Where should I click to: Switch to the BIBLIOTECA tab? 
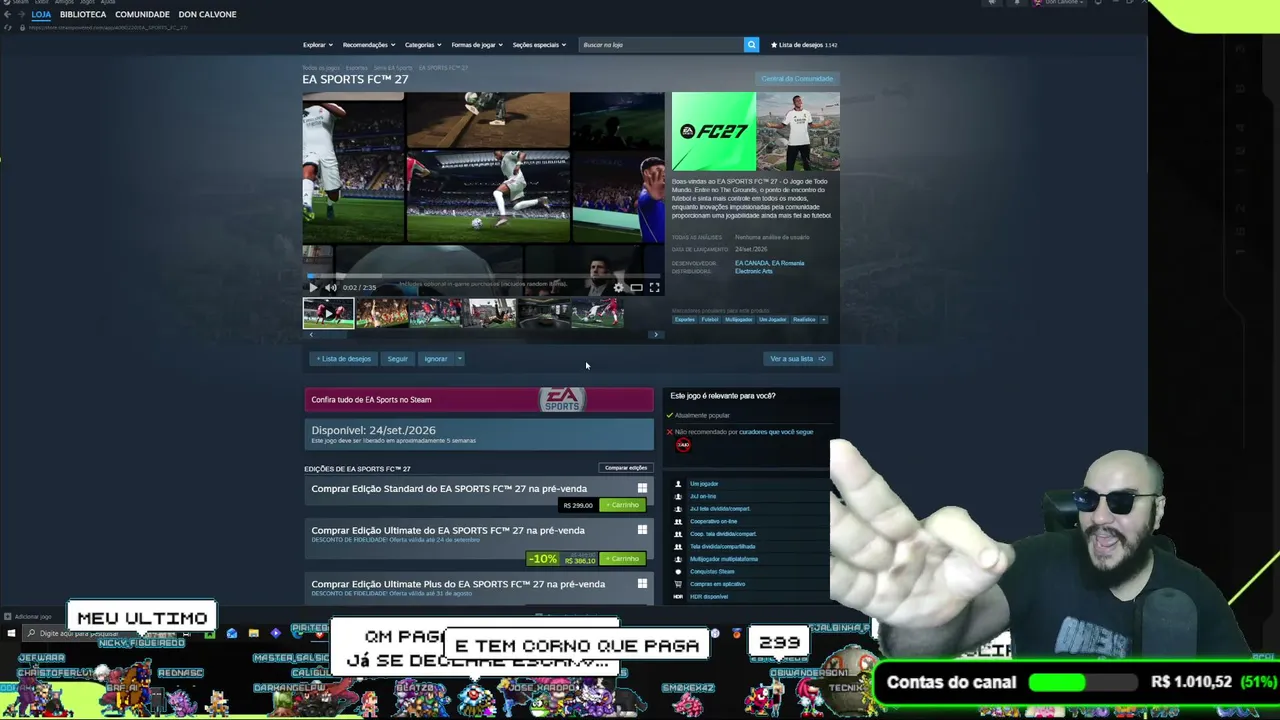83,14
